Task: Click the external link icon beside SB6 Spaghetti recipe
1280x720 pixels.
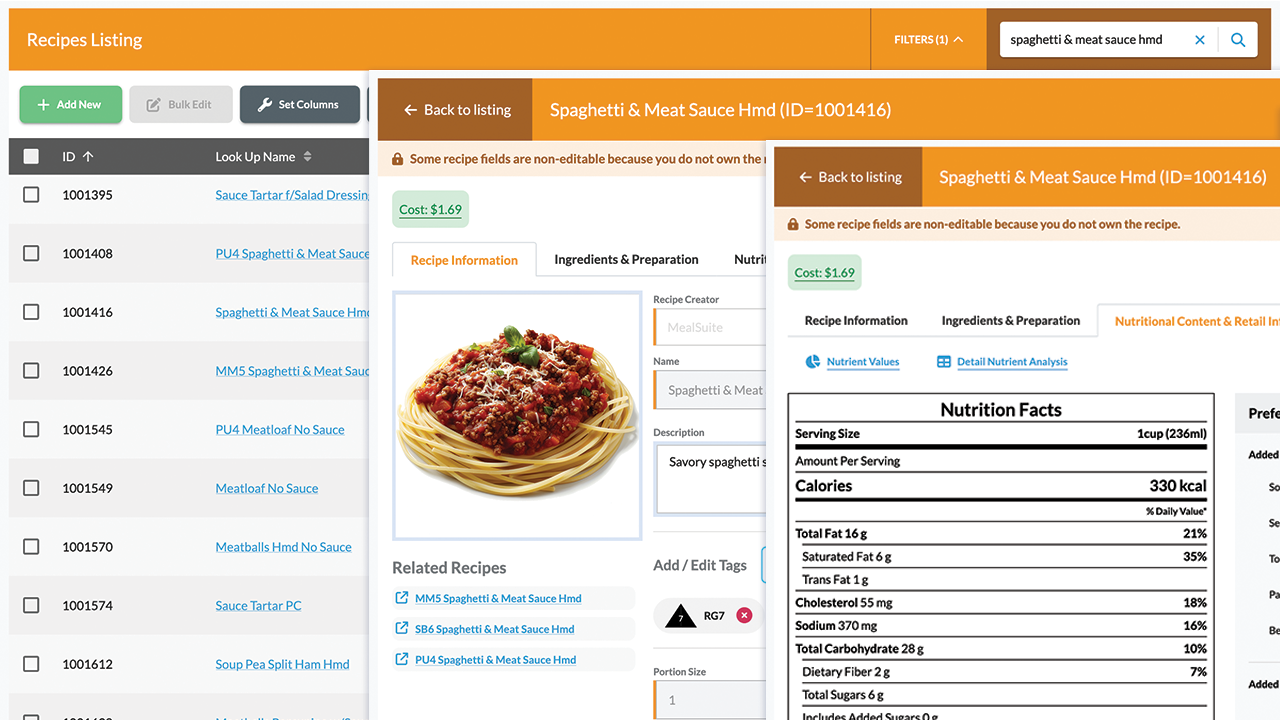Action: (x=403, y=628)
